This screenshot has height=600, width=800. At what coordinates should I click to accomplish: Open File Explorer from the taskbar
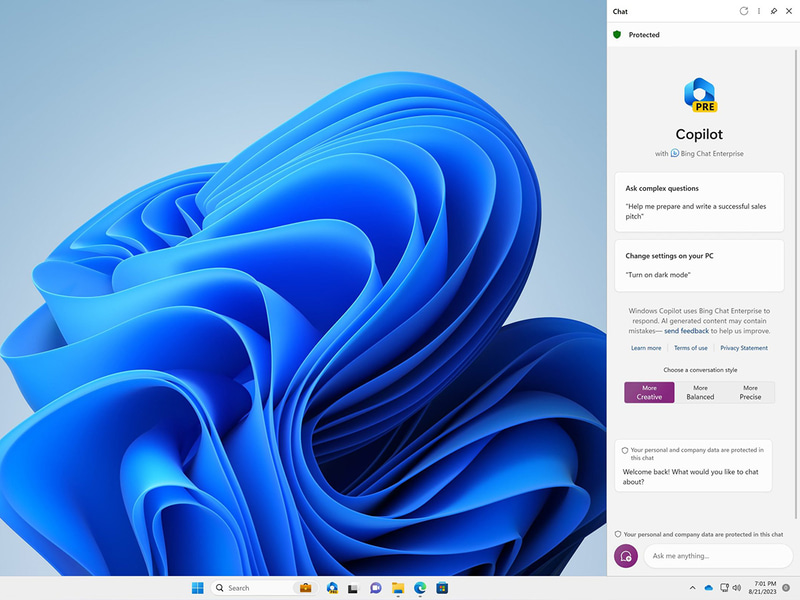pos(397,587)
